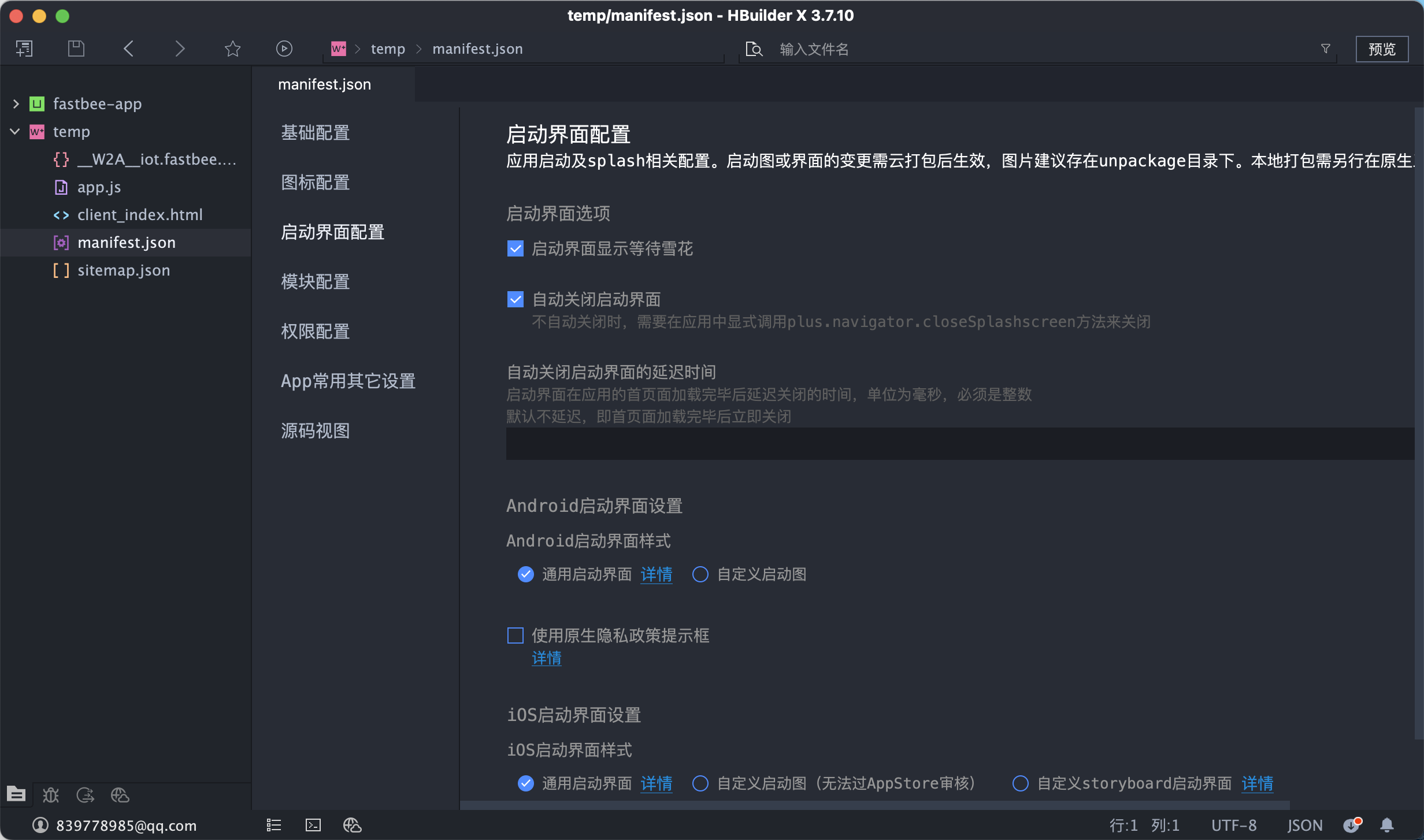Click the search file icon
This screenshot has height=840, width=1424.
(754, 49)
